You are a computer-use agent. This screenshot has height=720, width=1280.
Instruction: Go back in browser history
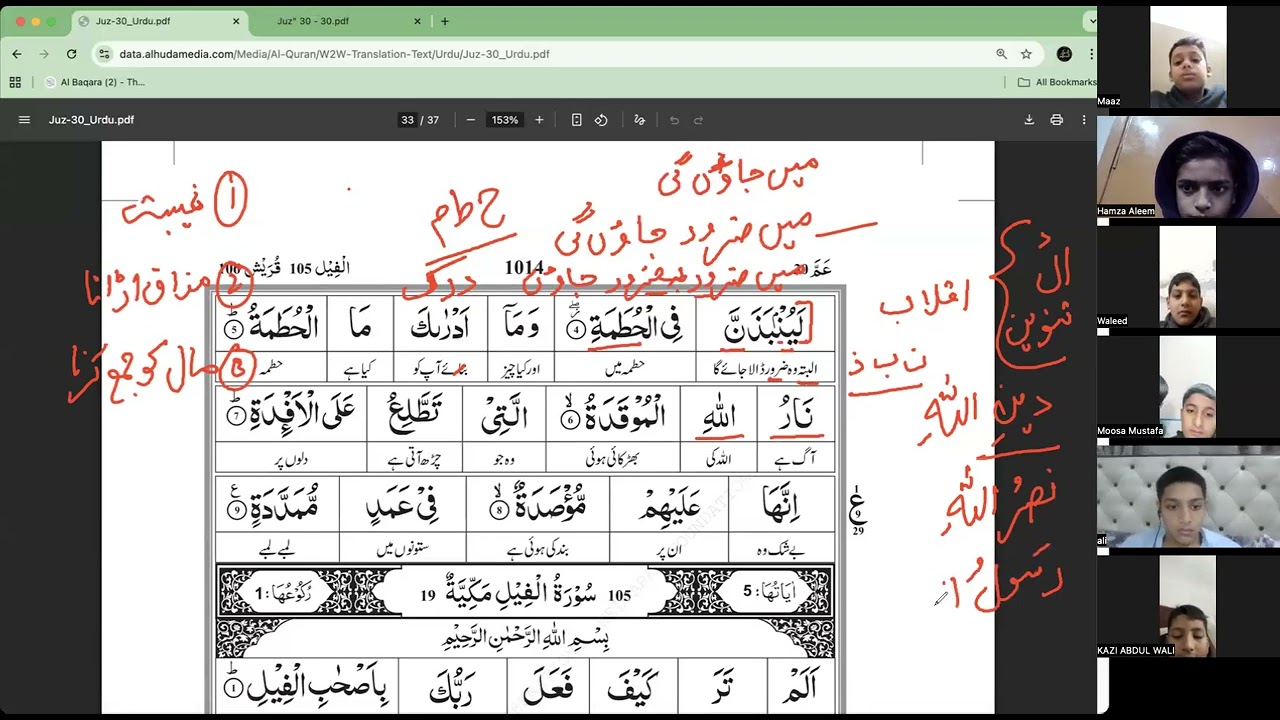click(17, 54)
